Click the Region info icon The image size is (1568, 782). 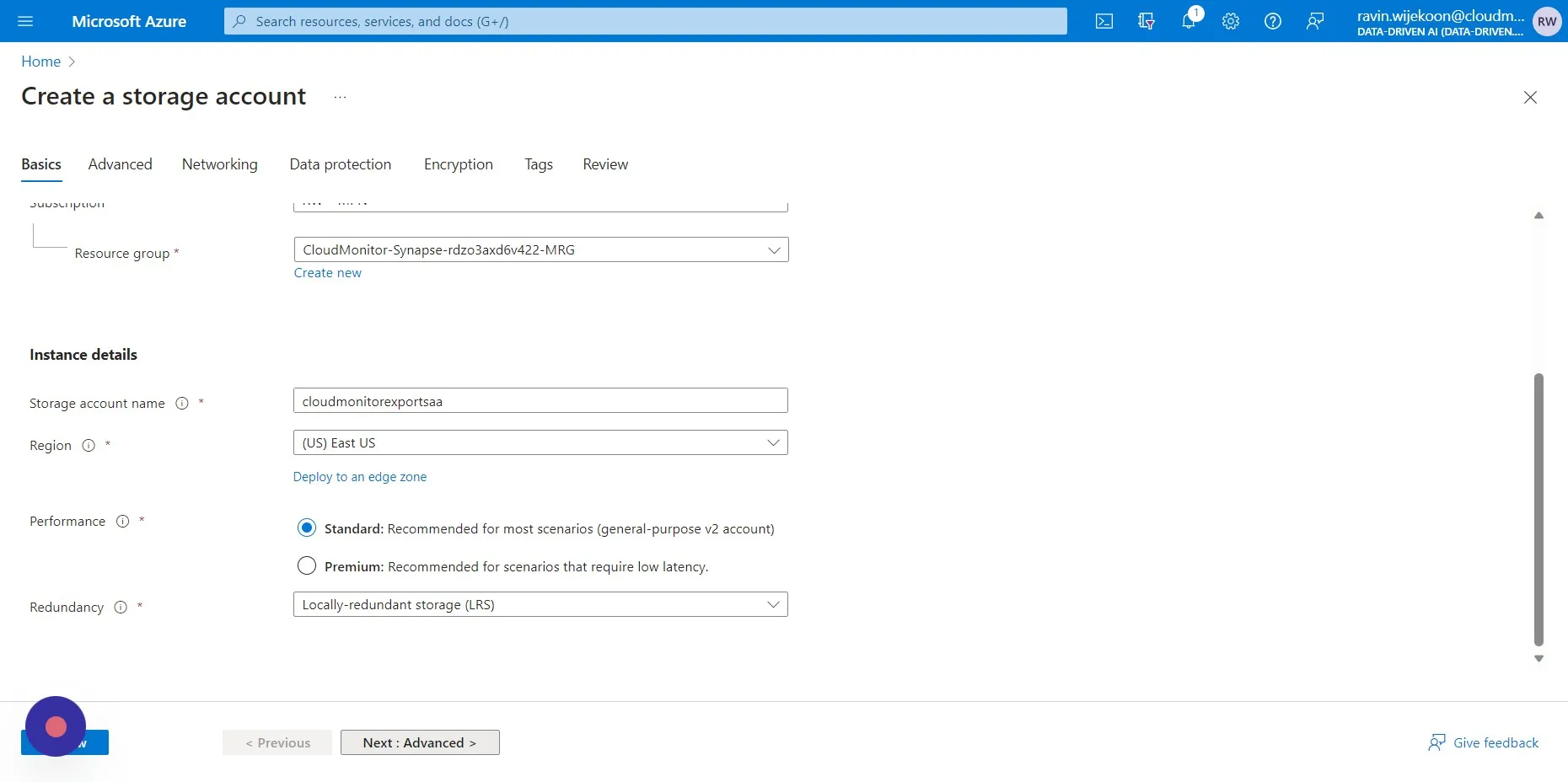[x=89, y=445]
